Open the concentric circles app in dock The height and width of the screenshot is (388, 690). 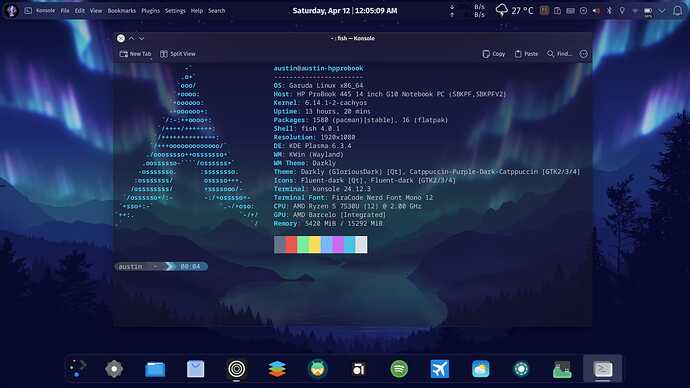click(x=236, y=369)
